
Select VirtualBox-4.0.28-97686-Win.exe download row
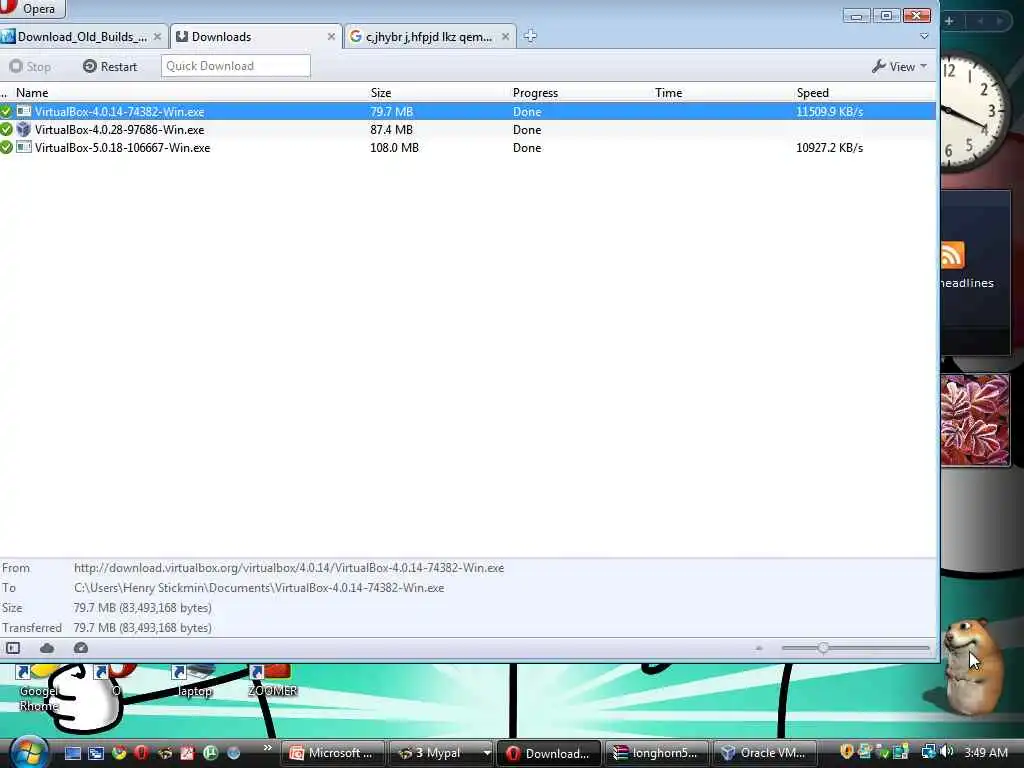[468, 130]
